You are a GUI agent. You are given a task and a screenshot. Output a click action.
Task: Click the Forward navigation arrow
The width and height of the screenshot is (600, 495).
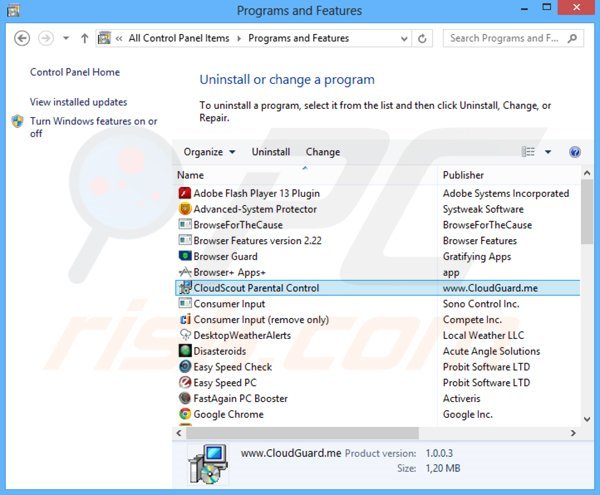tap(46, 38)
